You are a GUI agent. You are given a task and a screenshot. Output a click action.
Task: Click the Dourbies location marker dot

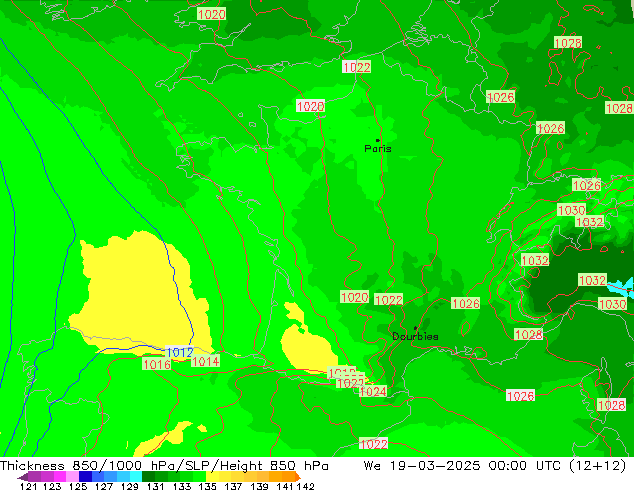tap(415, 328)
